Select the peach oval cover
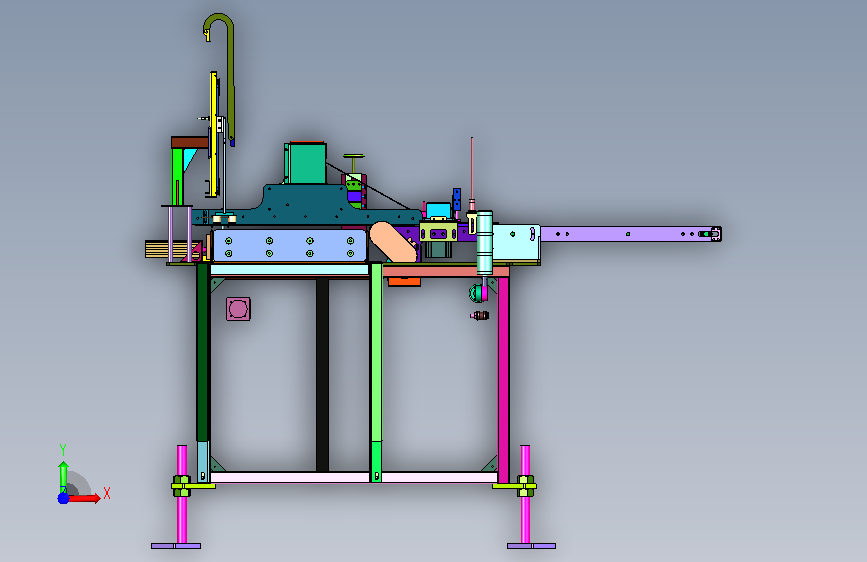Image resolution: width=867 pixels, height=562 pixels. (x=393, y=242)
